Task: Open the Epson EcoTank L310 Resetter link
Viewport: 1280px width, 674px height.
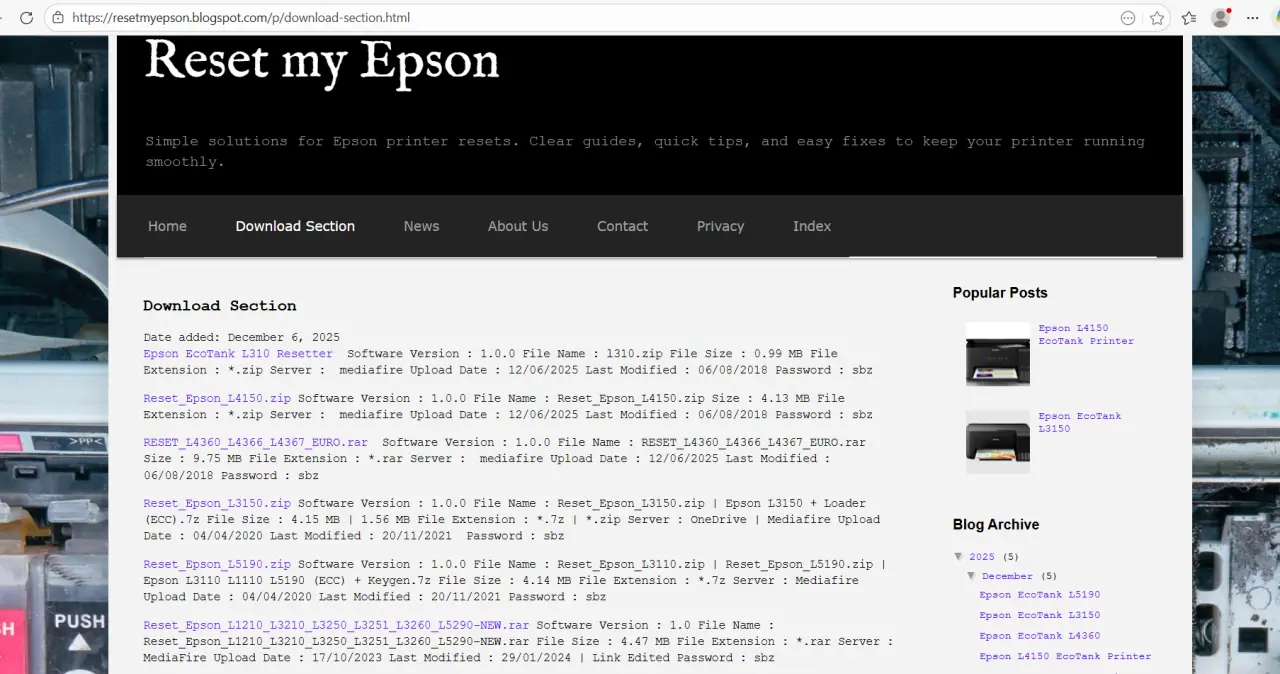Action: click(238, 354)
